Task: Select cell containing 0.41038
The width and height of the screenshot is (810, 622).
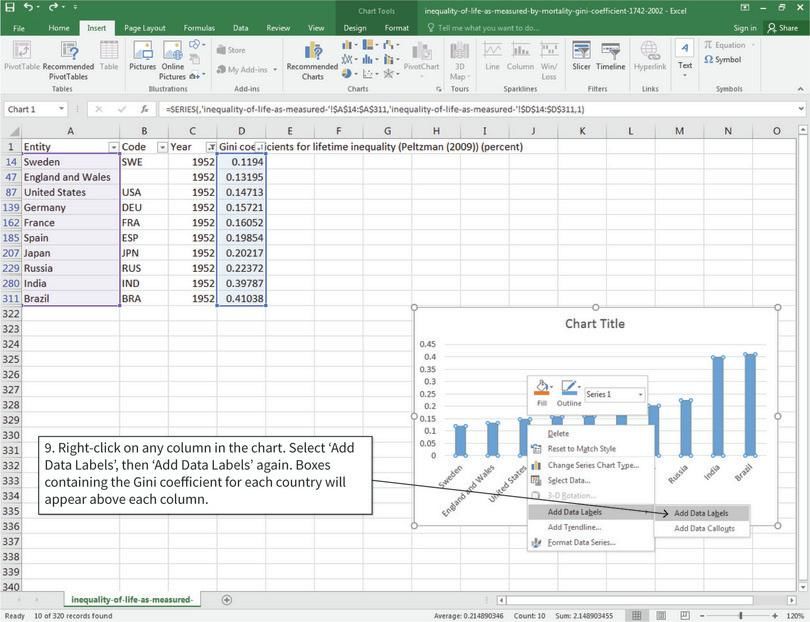Action: (241, 299)
